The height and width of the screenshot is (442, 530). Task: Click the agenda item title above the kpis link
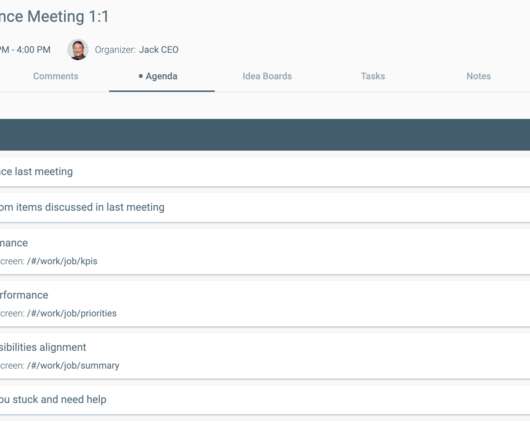[x=14, y=243]
